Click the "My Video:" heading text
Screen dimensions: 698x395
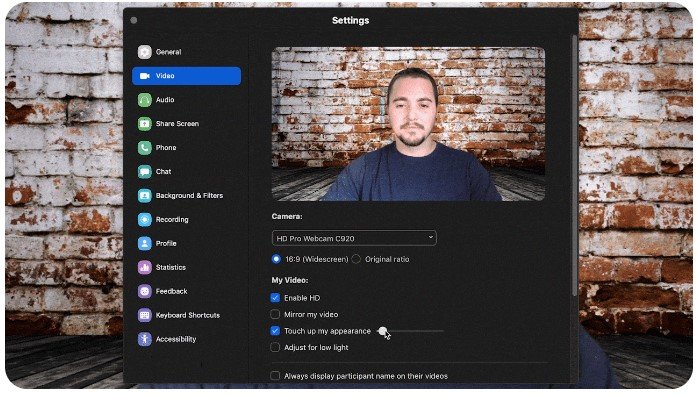[x=289, y=280]
